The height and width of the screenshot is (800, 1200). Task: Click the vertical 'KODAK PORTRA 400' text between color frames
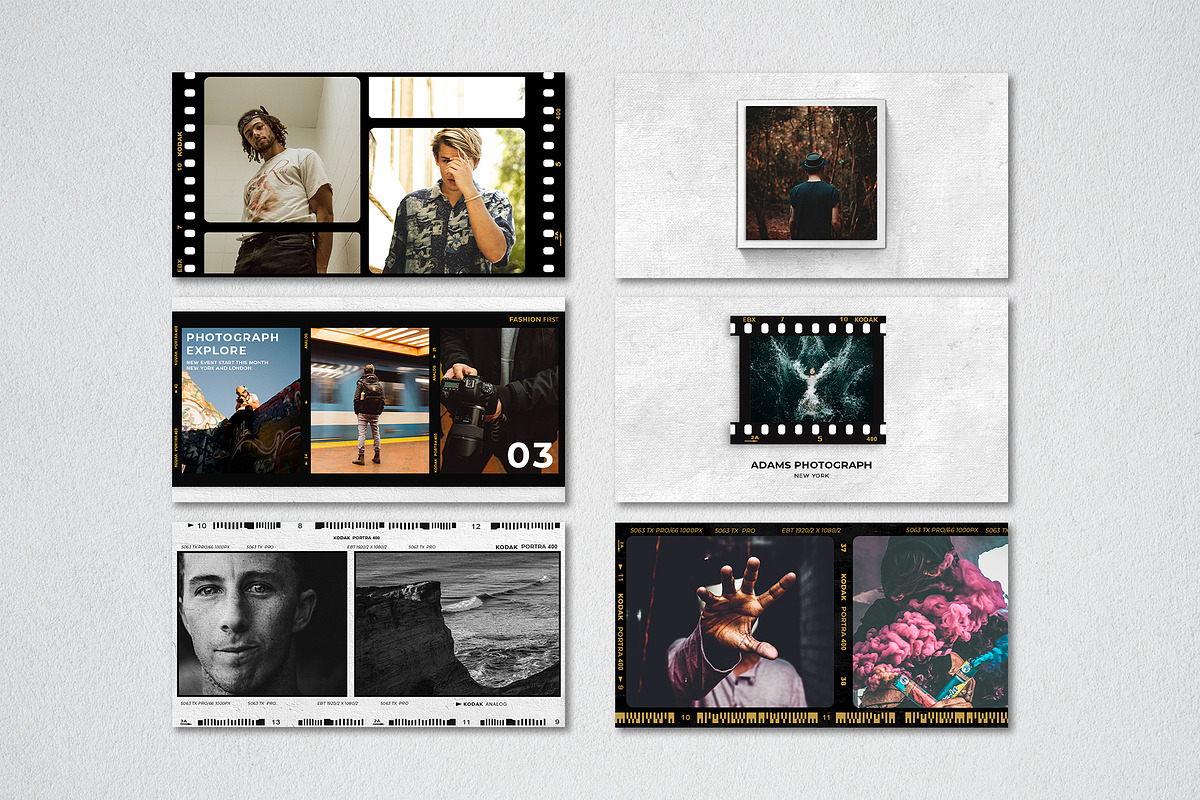[x=843, y=612]
